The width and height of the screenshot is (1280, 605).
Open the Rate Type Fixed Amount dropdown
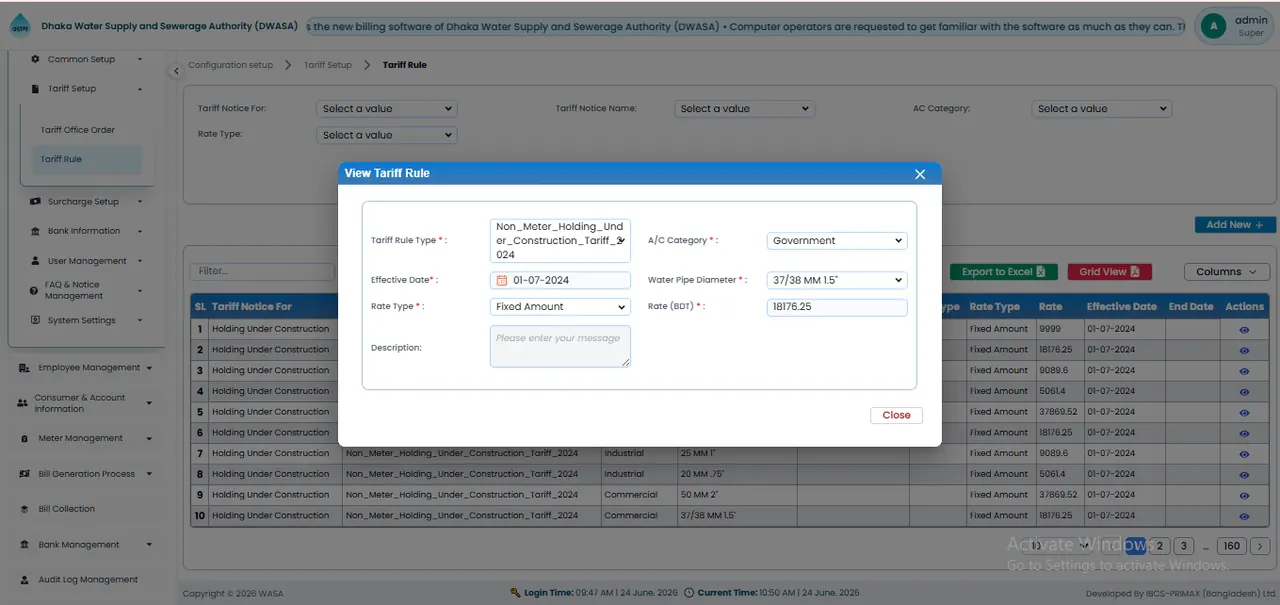point(560,307)
